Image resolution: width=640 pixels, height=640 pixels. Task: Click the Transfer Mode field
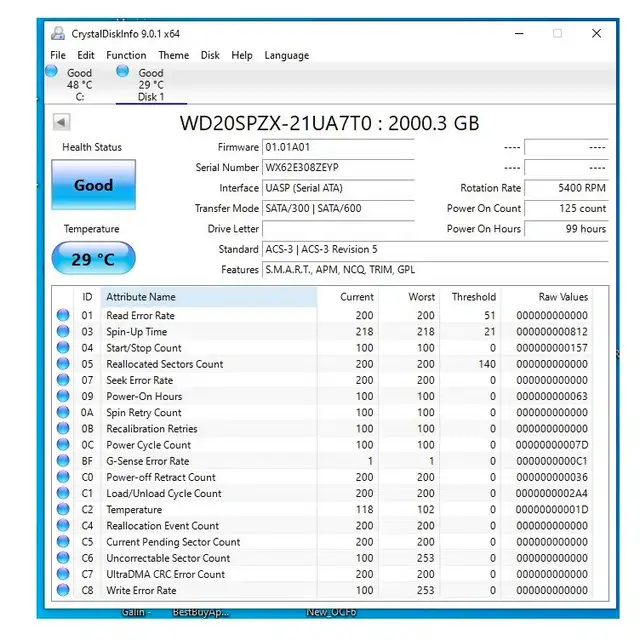coord(338,209)
